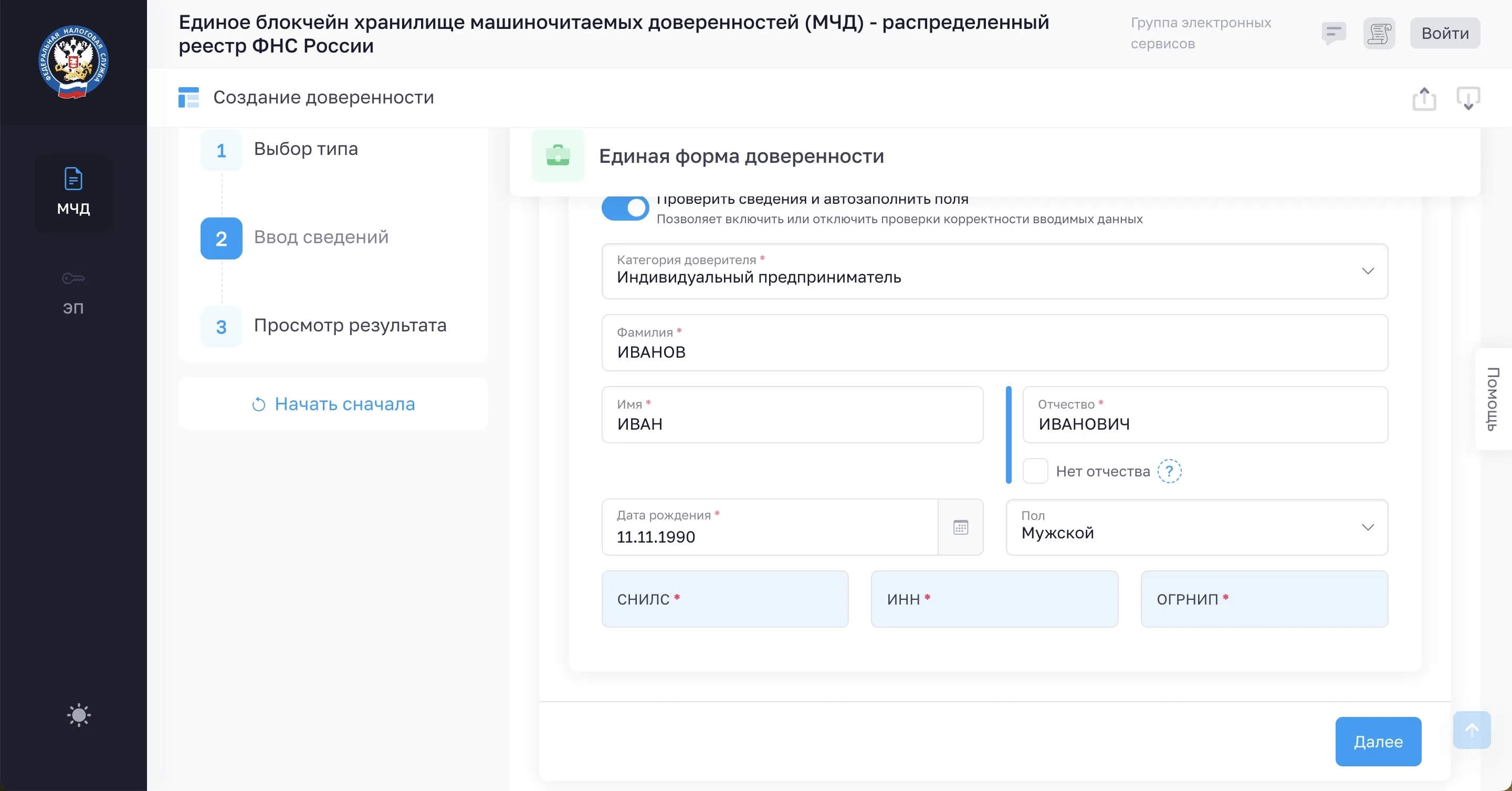Expand the 'Категория доверителя' dropdown
Viewport: 1512px width, 791px height.
tap(994, 272)
